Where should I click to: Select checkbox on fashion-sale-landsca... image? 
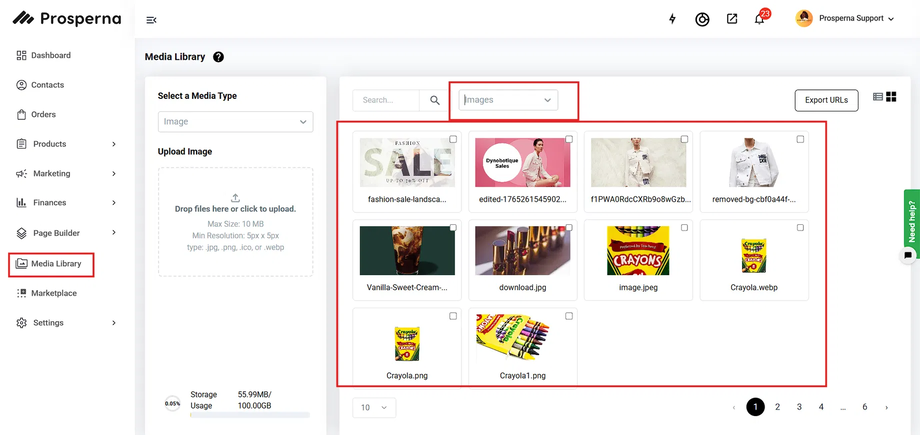click(453, 139)
